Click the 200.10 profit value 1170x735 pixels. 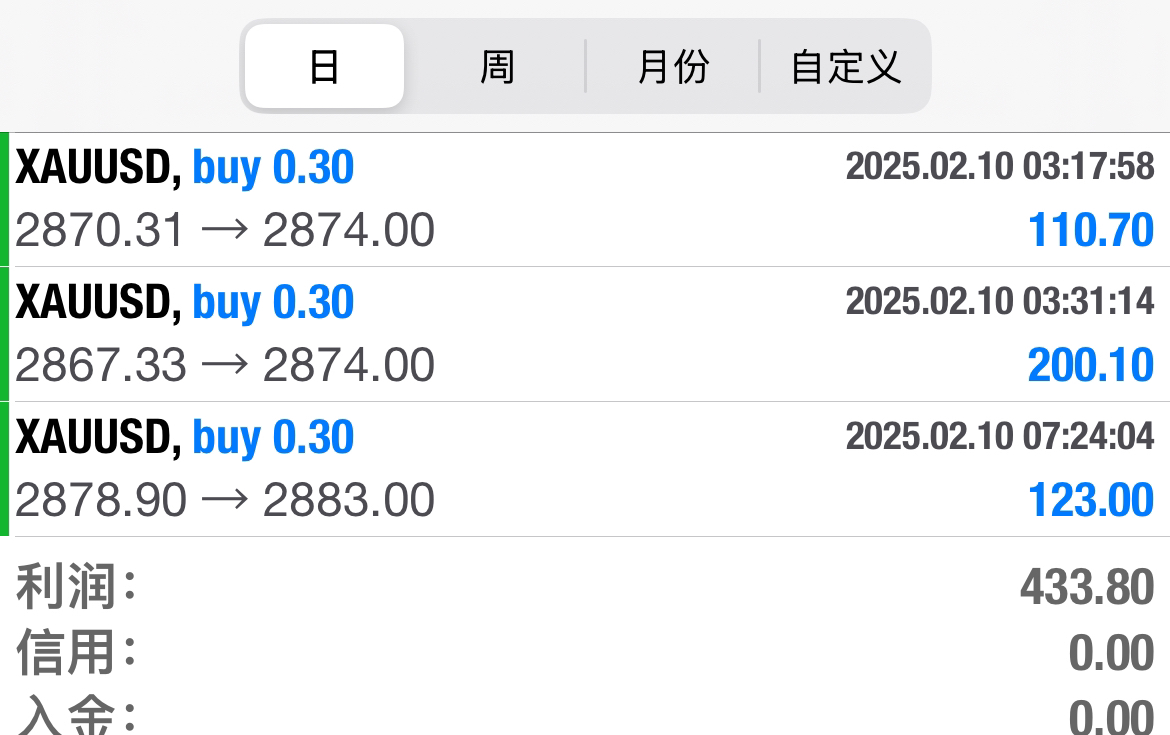pyautogui.click(x=1091, y=365)
